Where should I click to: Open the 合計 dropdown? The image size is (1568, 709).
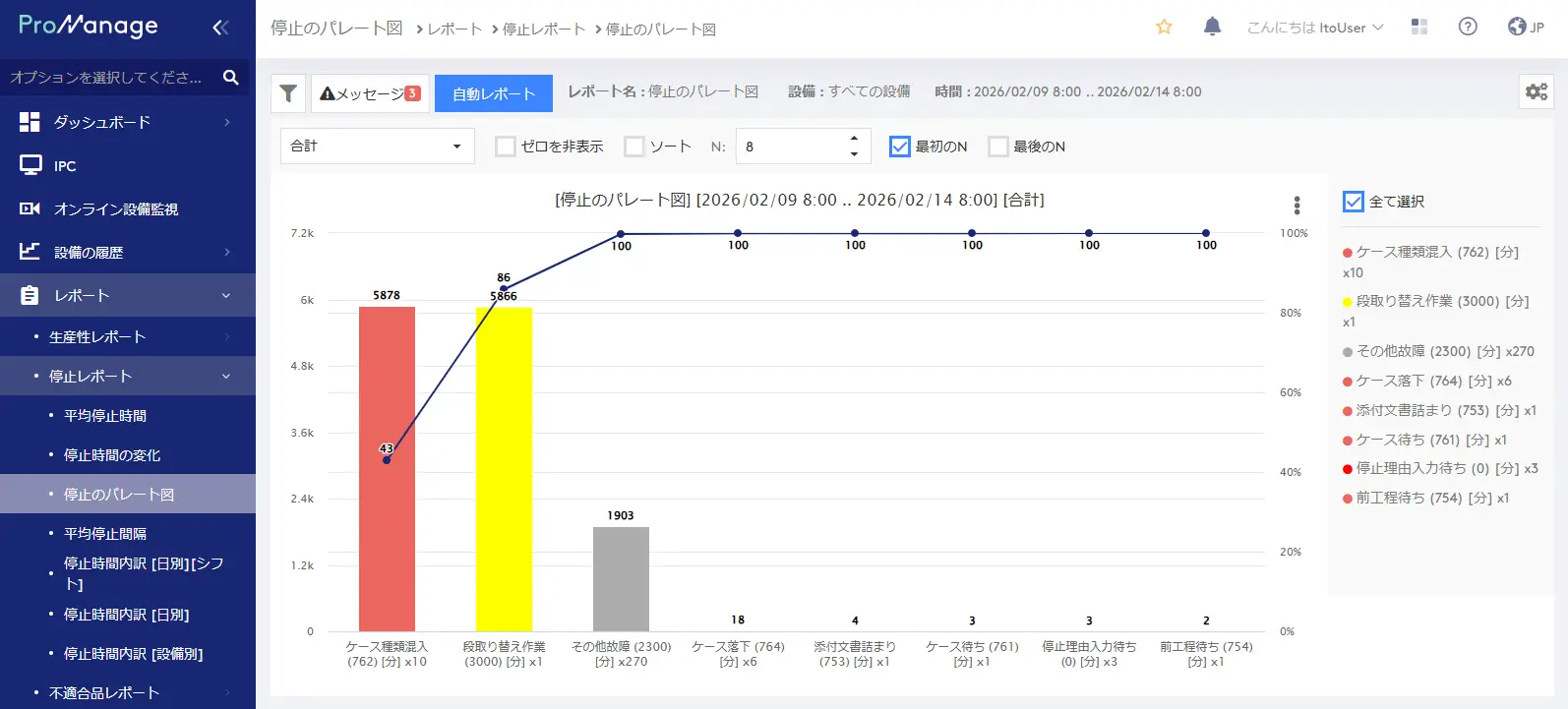pos(378,146)
